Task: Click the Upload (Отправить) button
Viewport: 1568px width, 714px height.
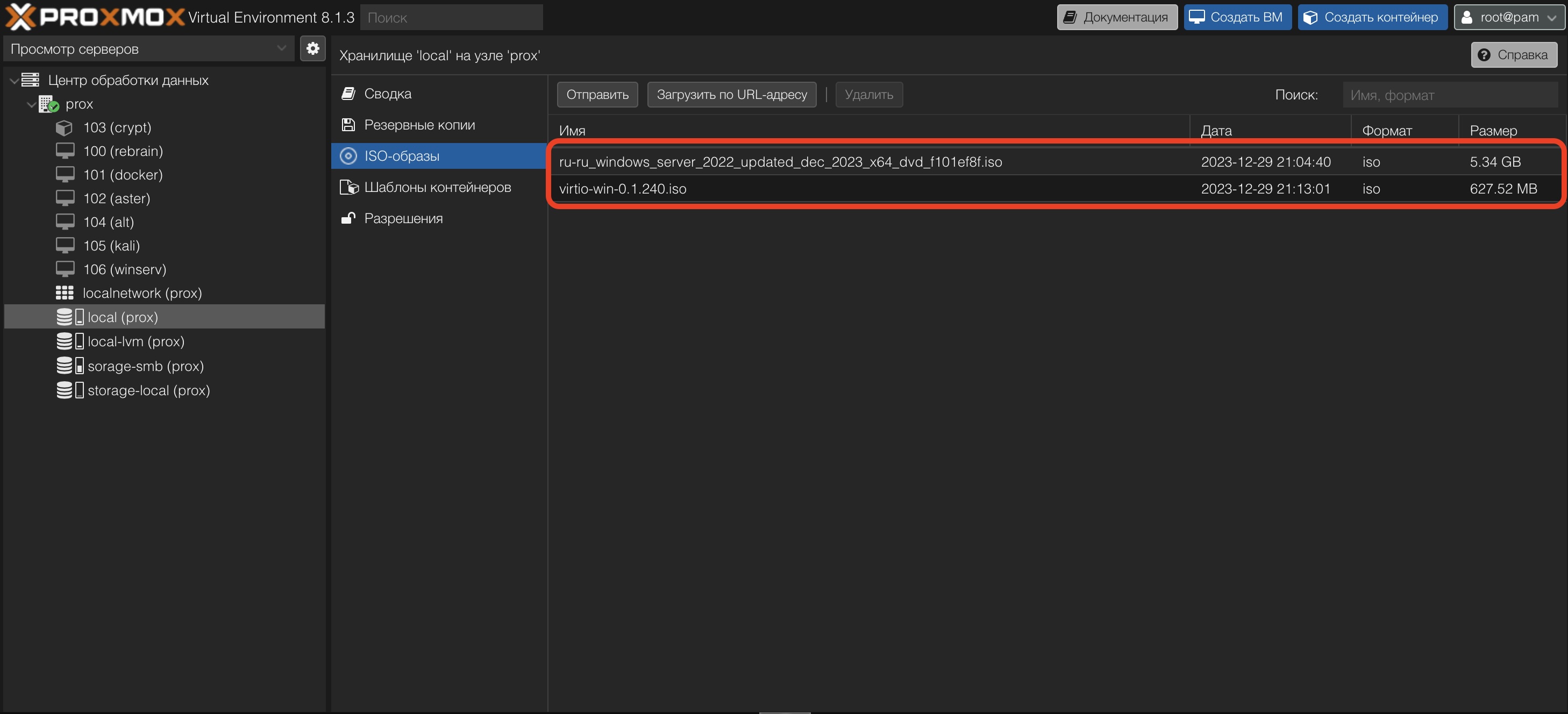Action: pyautogui.click(x=597, y=94)
